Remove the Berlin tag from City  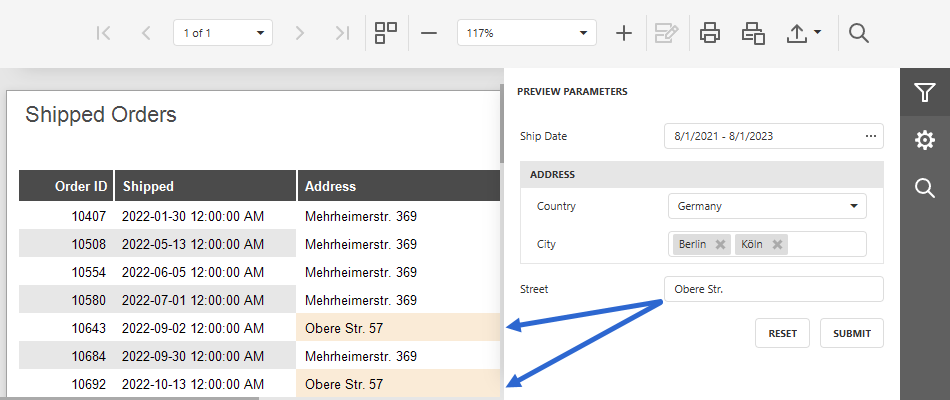720,244
